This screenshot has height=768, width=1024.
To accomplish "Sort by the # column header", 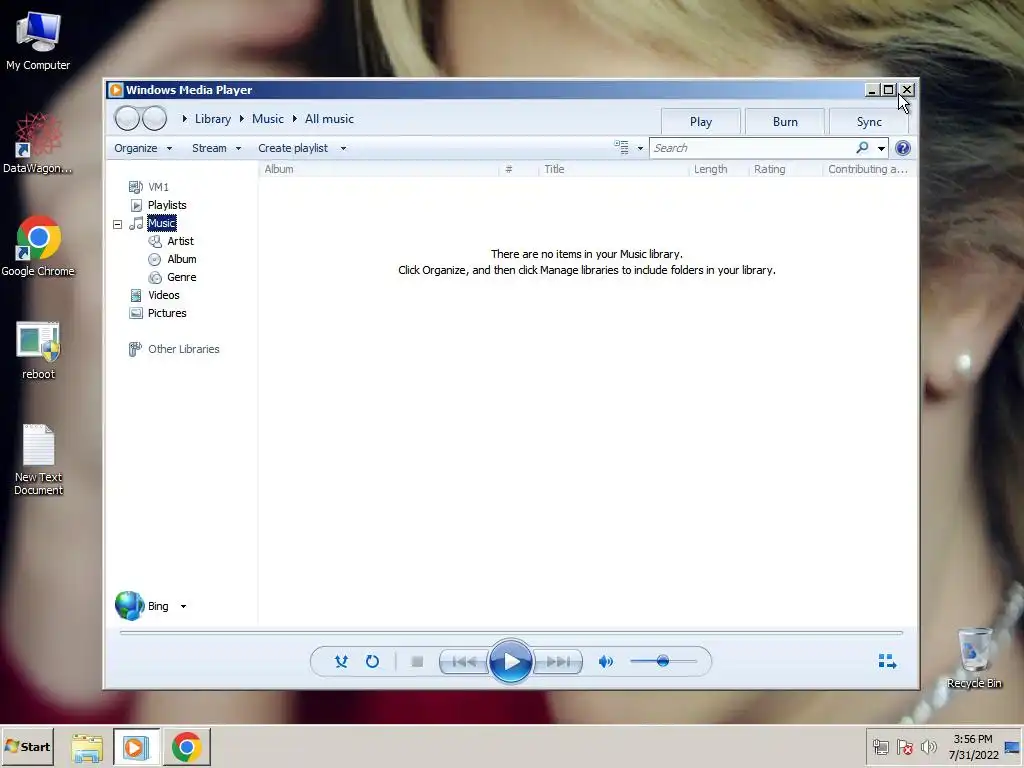I will (x=519, y=169).
